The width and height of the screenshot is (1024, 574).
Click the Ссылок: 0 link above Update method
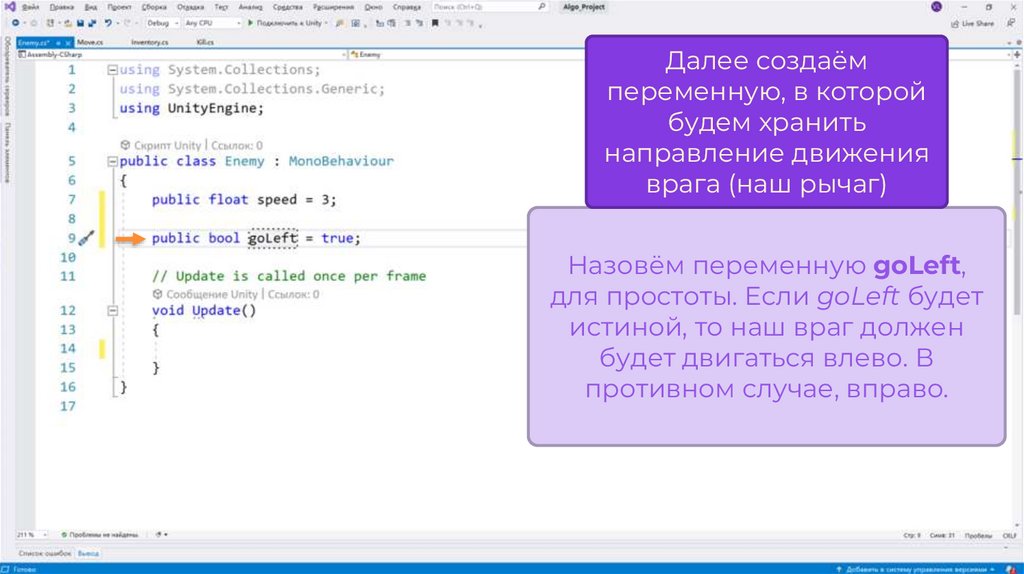click(293, 295)
